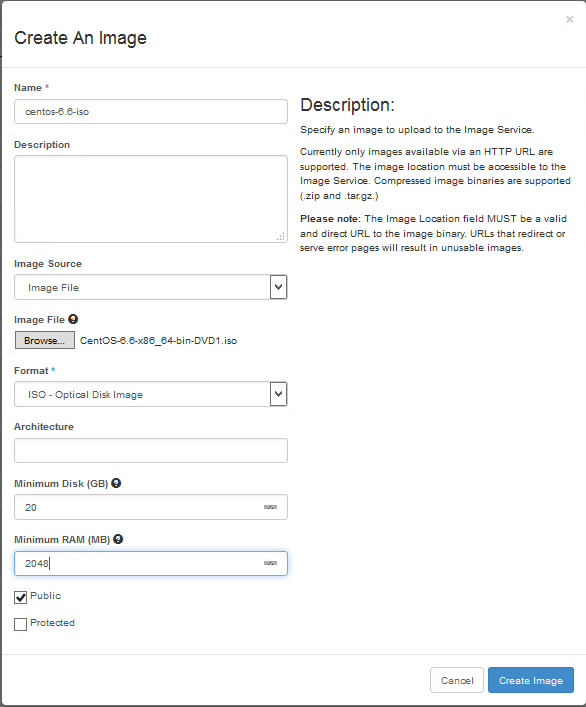Click the Create Image button

[531, 680]
